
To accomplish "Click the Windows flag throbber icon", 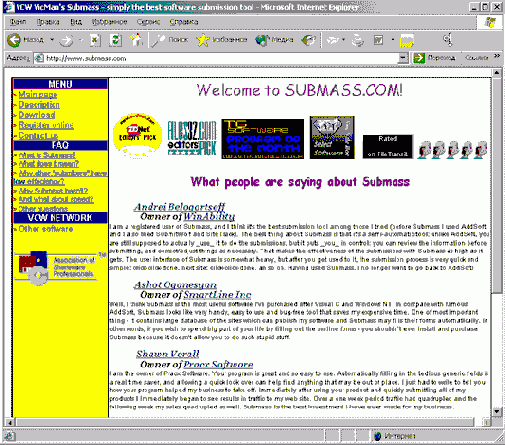I will [491, 22].
